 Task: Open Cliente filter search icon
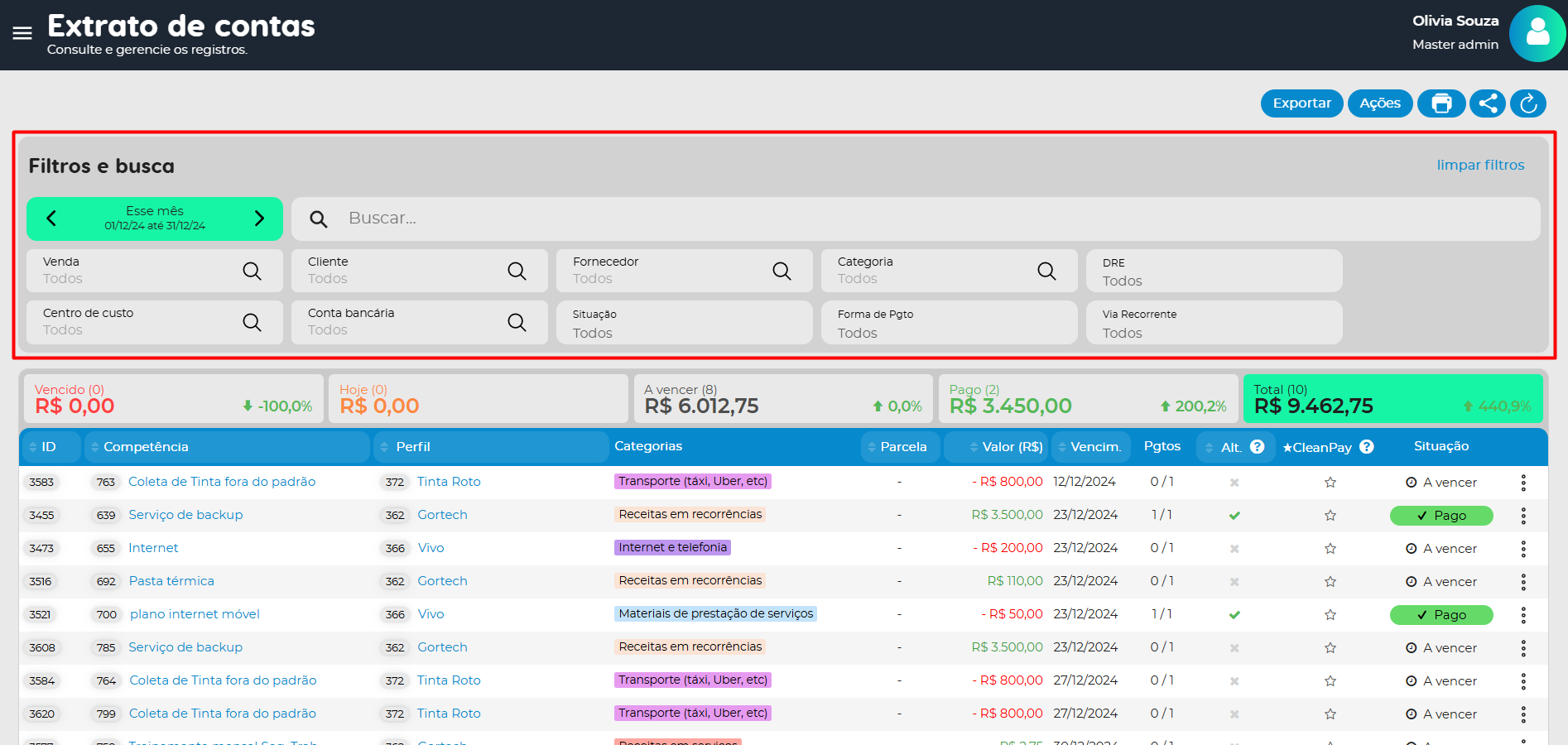517,271
